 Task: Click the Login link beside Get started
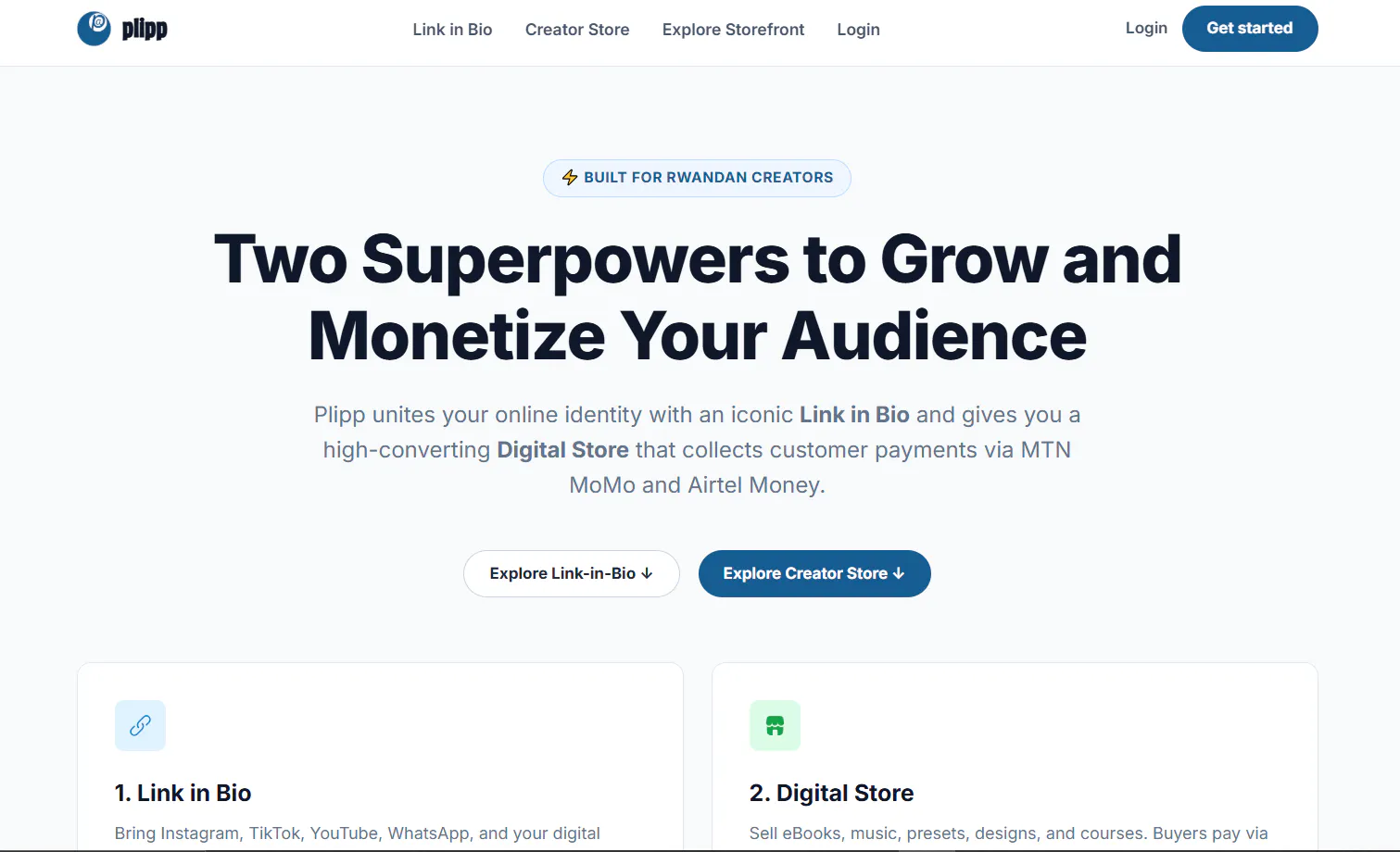point(1146,28)
